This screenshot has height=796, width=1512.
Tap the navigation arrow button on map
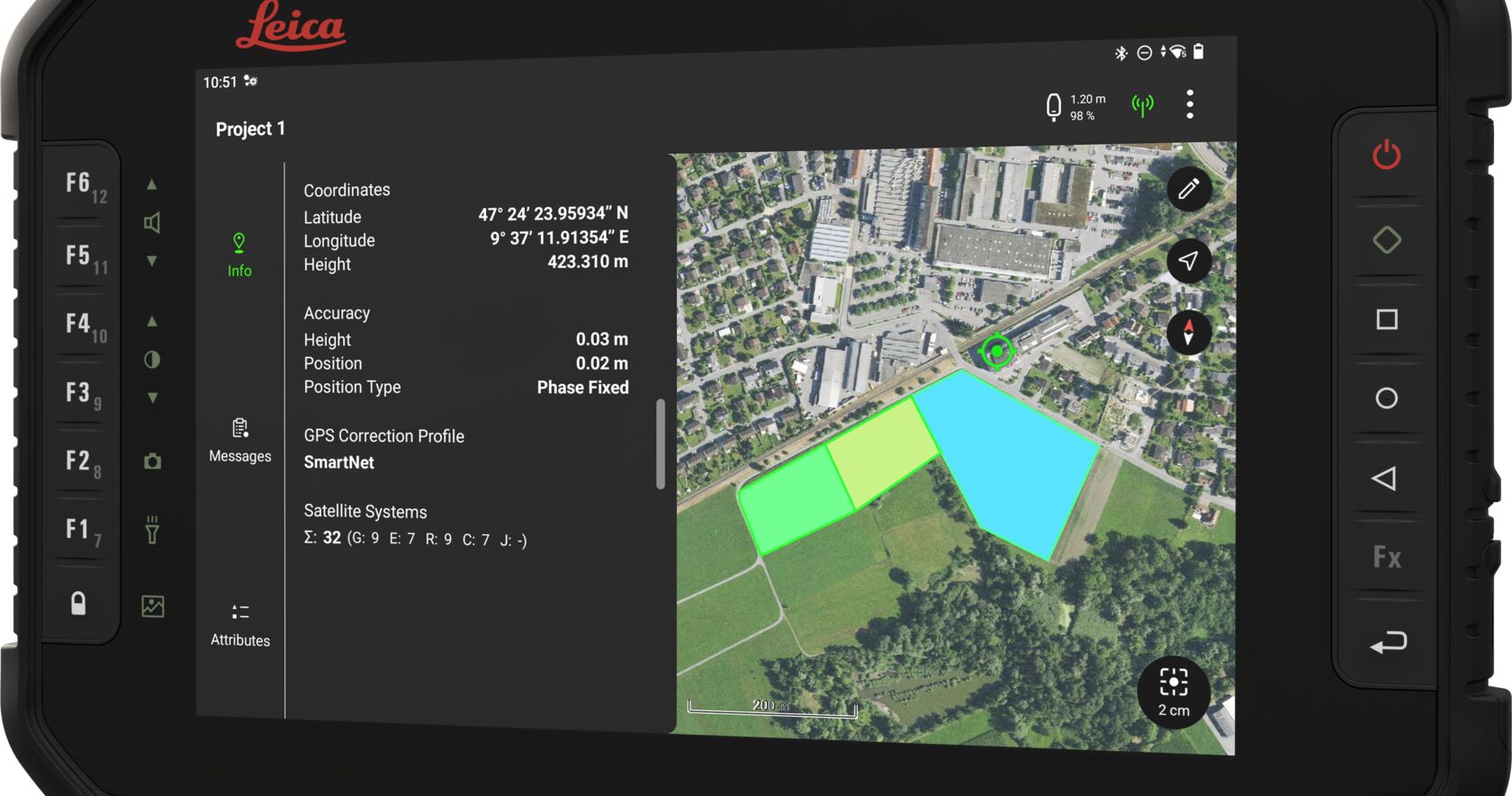[x=1188, y=261]
